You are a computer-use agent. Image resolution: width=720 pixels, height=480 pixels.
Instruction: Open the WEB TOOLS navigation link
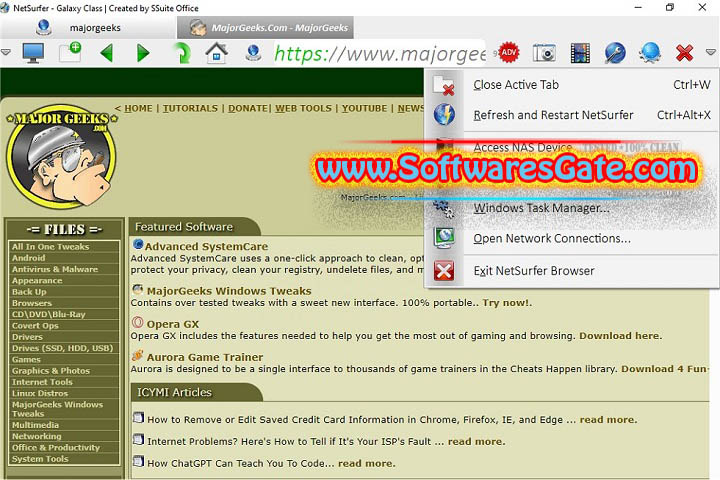click(x=303, y=108)
